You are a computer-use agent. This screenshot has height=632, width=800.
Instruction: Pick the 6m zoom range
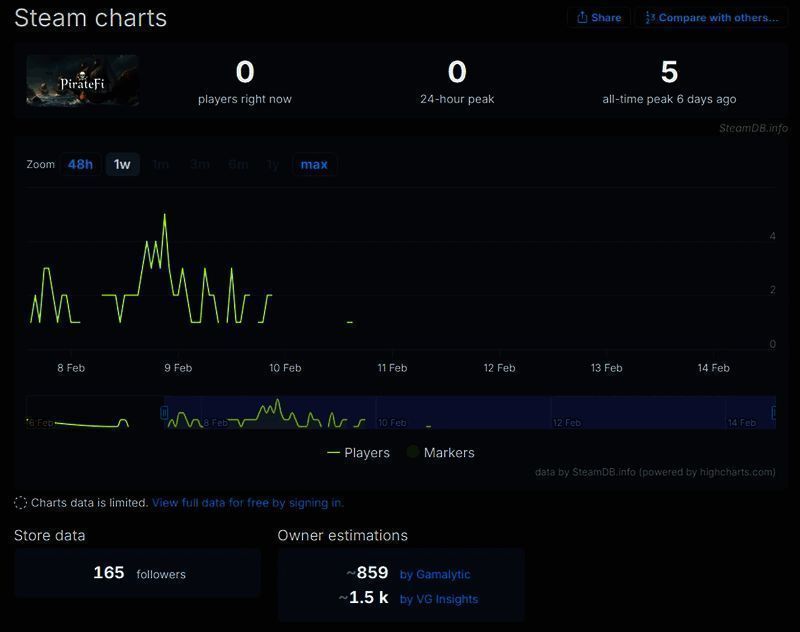(x=238, y=164)
